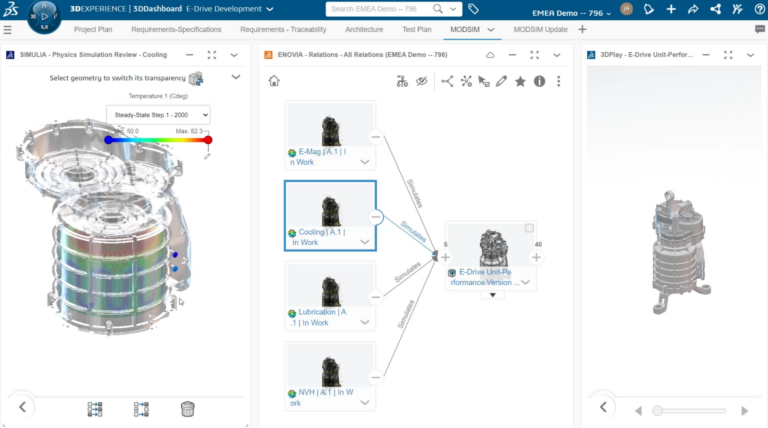Click the add plus icon in top bar
The width and height of the screenshot is (768, 428).
671,9
